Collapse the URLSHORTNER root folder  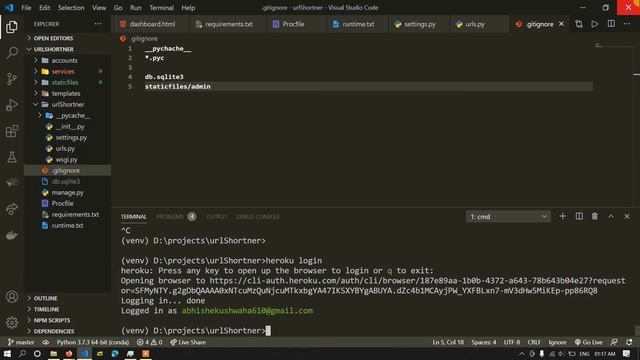coord(53,49)
